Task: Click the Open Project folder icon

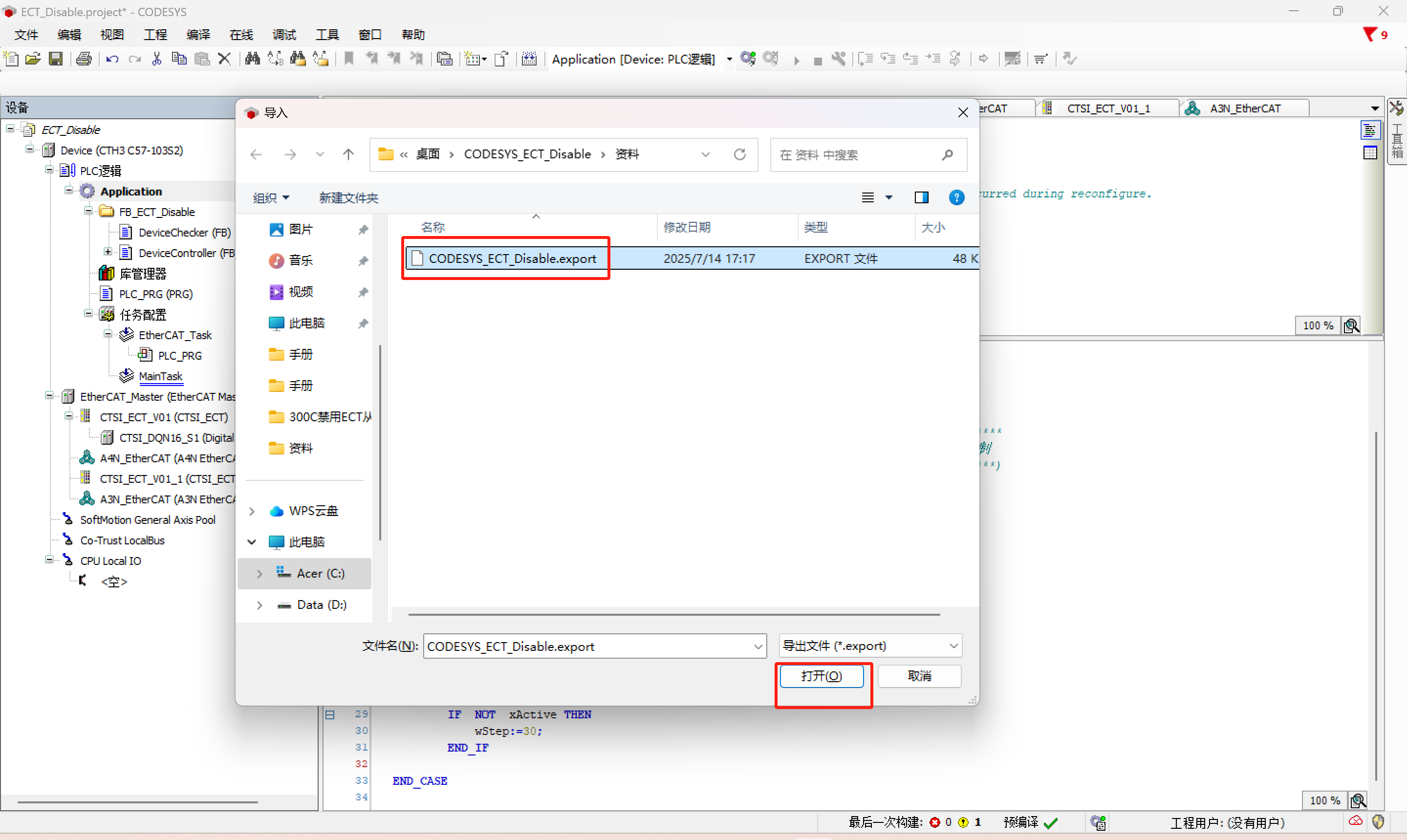Action: (33, 58)
